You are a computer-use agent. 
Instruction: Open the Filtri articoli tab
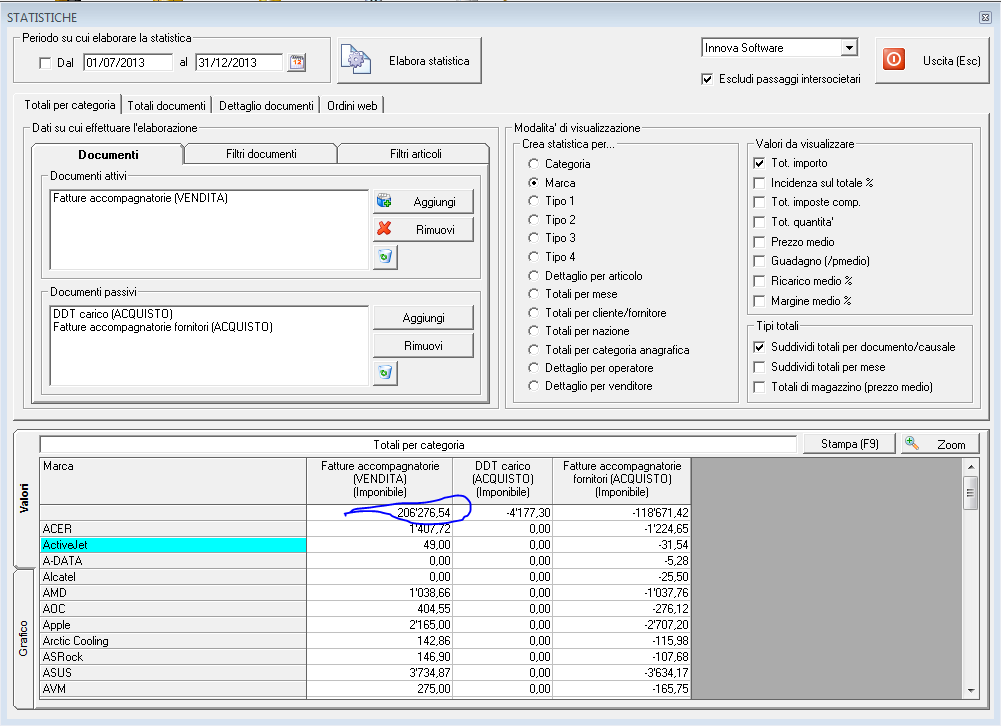(x=415, y=154)
